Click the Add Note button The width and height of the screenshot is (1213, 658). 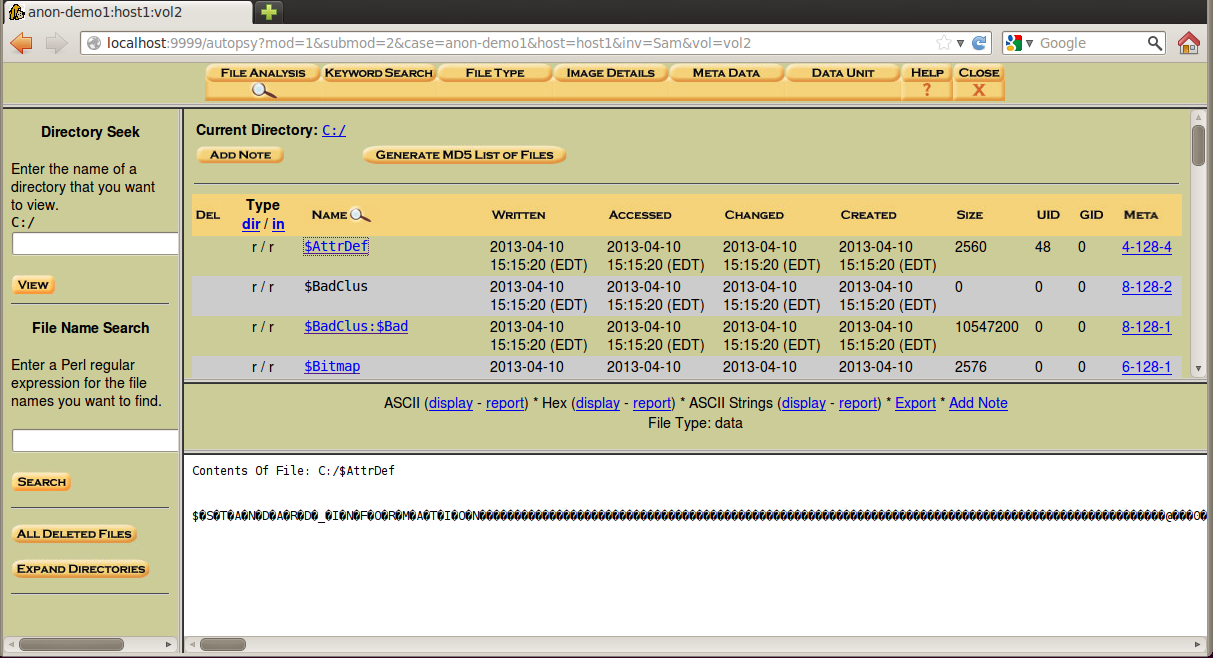coord(240,155)
